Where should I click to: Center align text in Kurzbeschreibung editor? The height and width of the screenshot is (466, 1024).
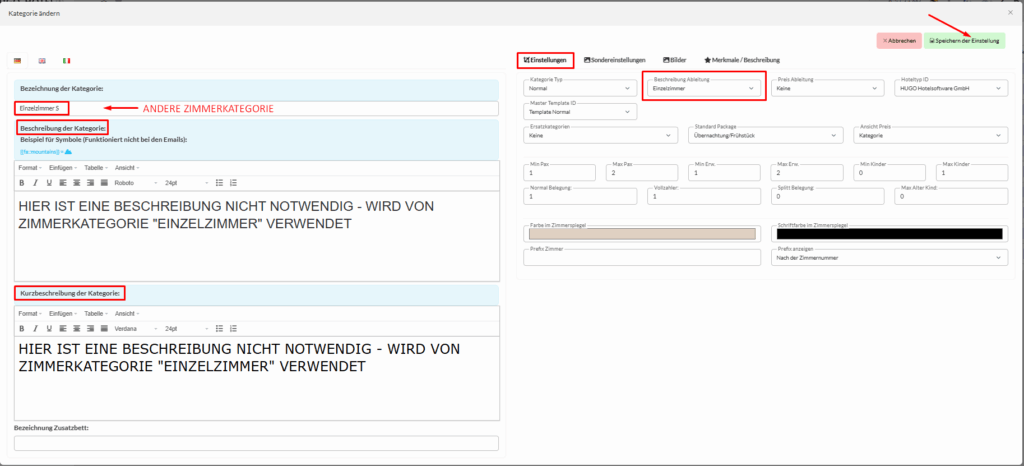75,327
